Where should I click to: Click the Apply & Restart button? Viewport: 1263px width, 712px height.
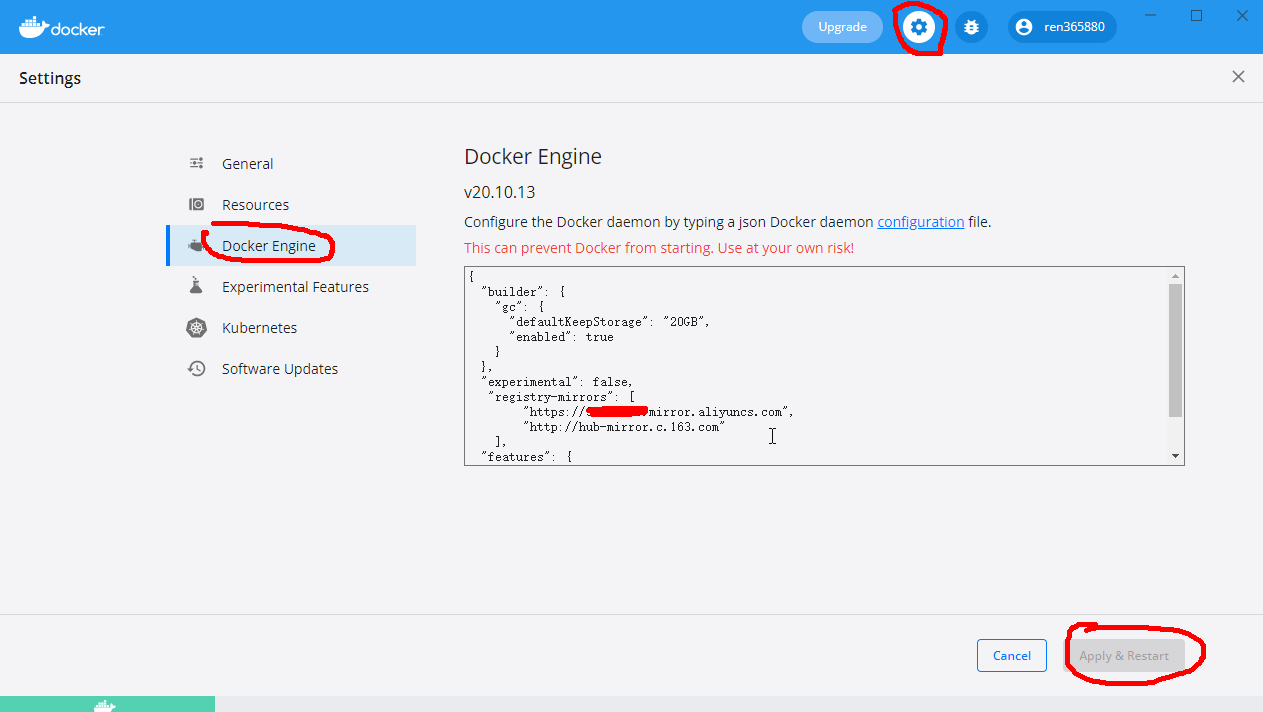(x=1124, y=655)
